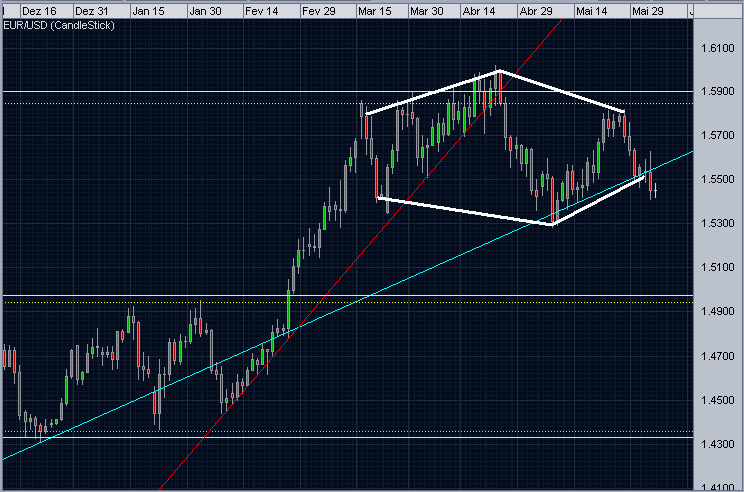Screen dimensions: 744x492
Task: Click the 1.5300 price level label
Action: pyautogui.click(x=718, y=223)
